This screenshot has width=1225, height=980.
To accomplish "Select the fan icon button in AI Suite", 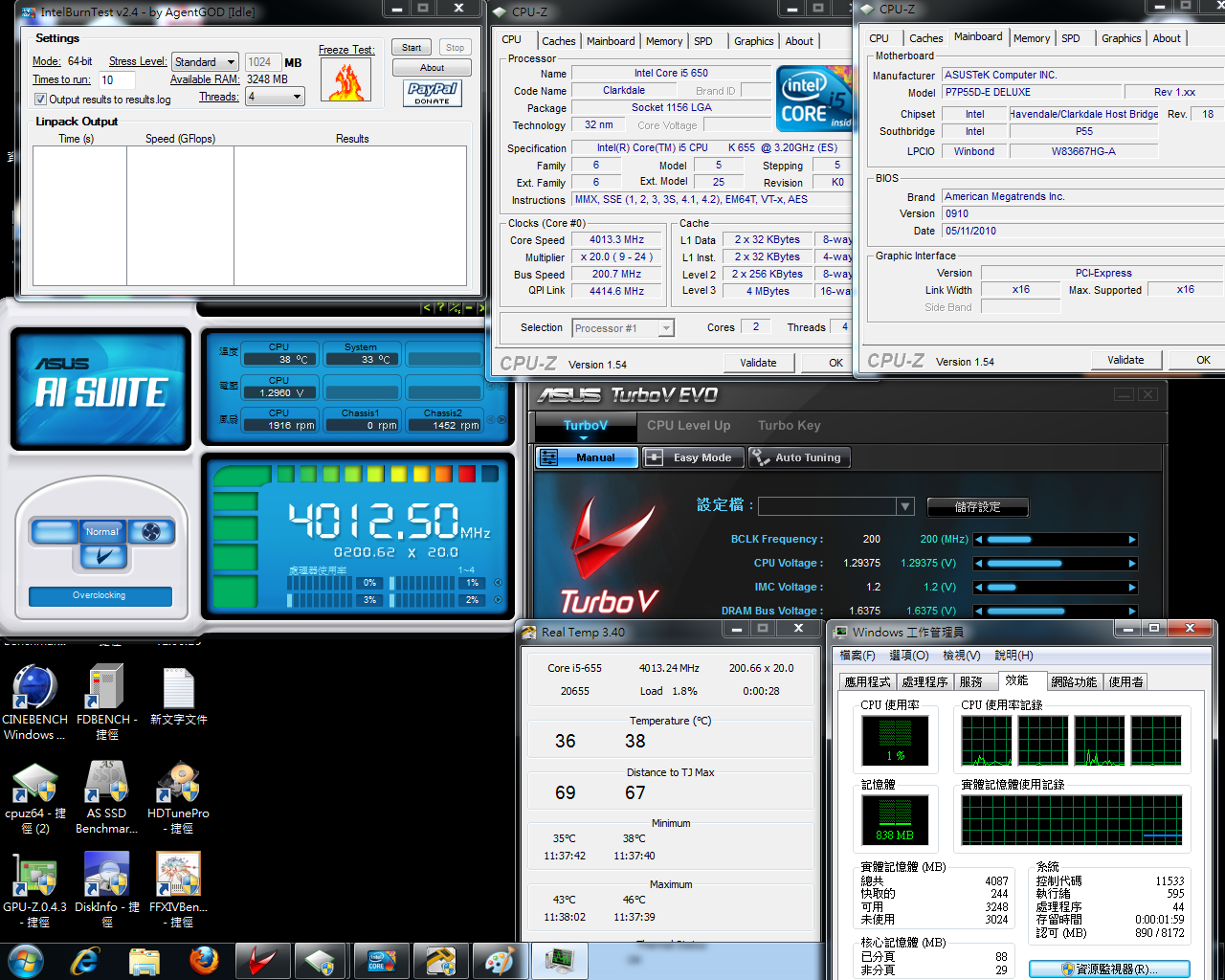I will (x=151, y=532).
